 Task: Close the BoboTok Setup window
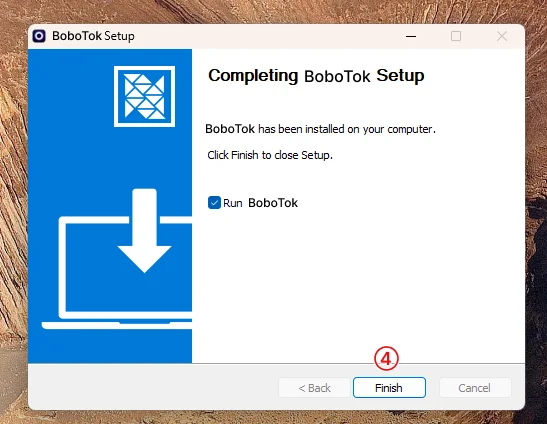coord(502,36)
